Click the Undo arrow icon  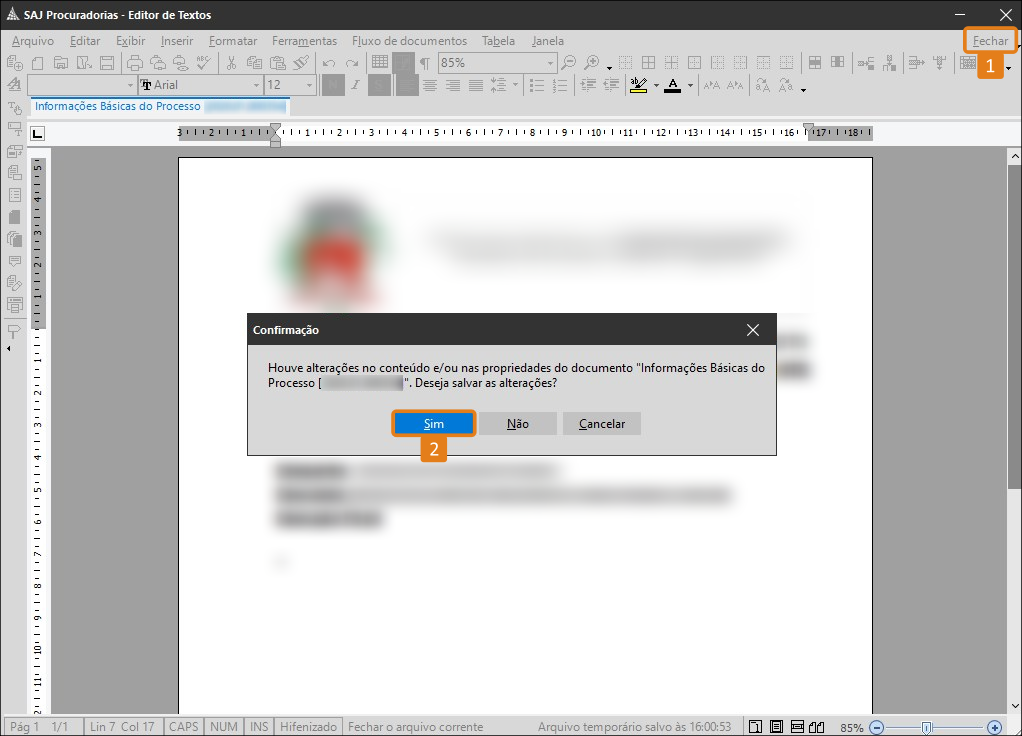328,63
